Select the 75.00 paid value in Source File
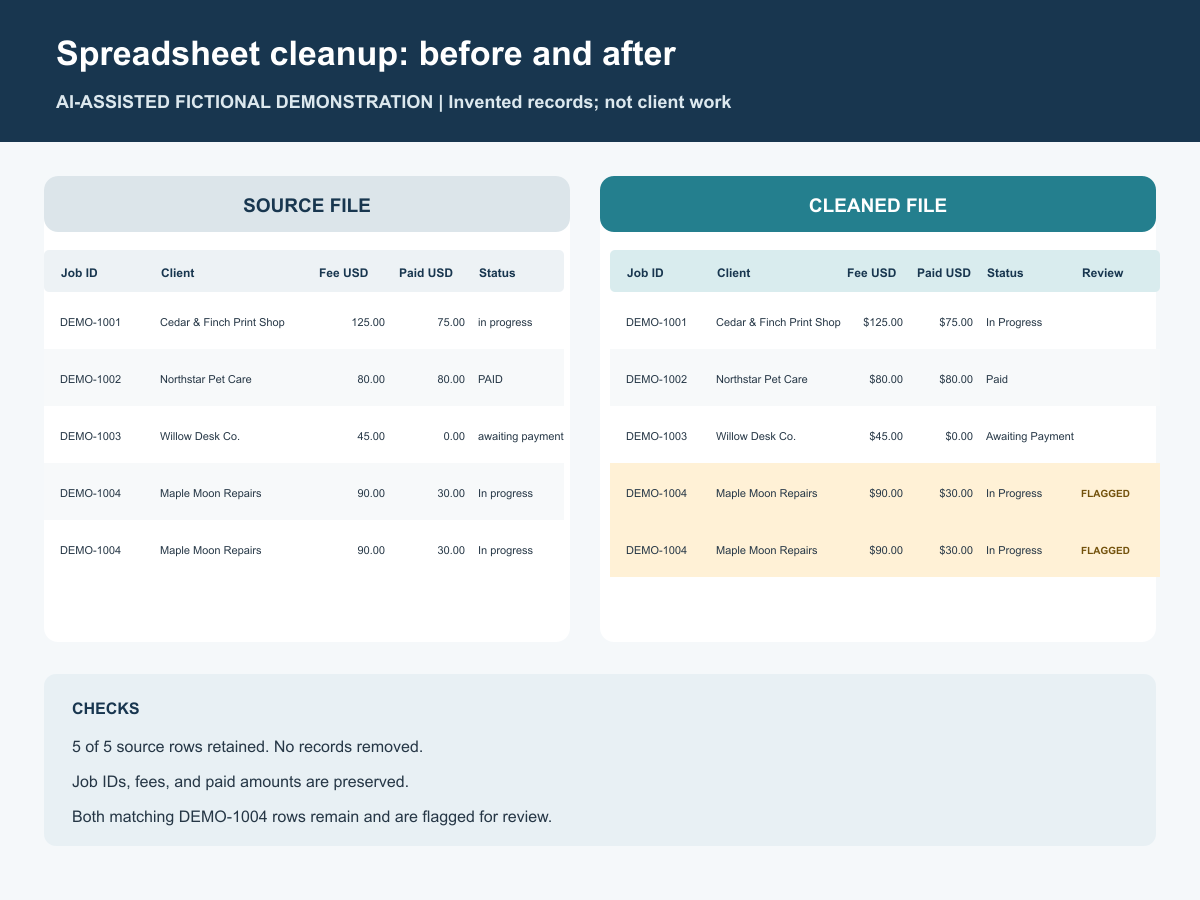Viewport: 1200px width, 900px height. click(x=451, y=322)
